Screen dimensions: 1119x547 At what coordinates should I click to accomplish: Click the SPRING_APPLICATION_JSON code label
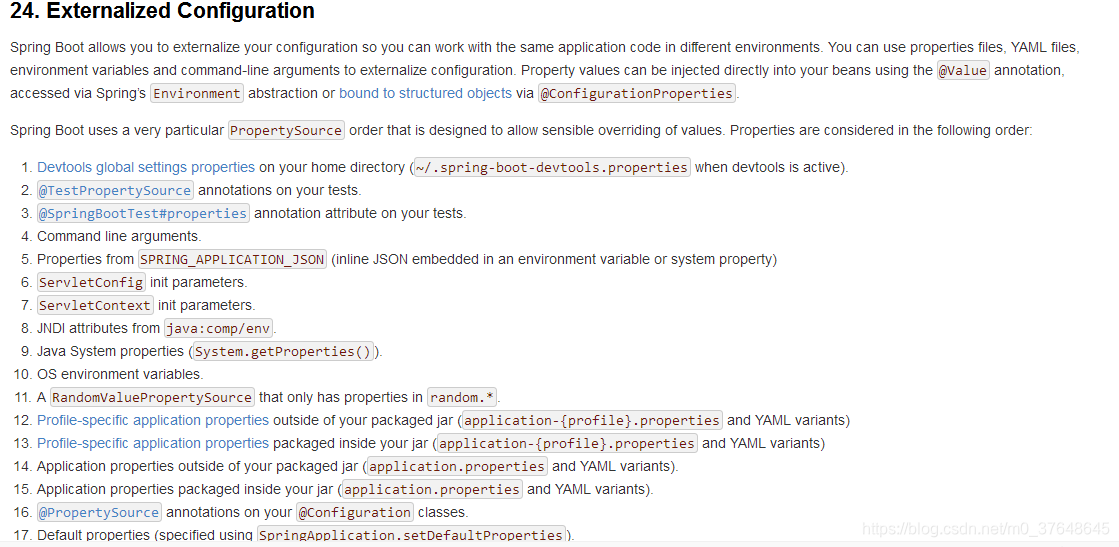(233, 259)
